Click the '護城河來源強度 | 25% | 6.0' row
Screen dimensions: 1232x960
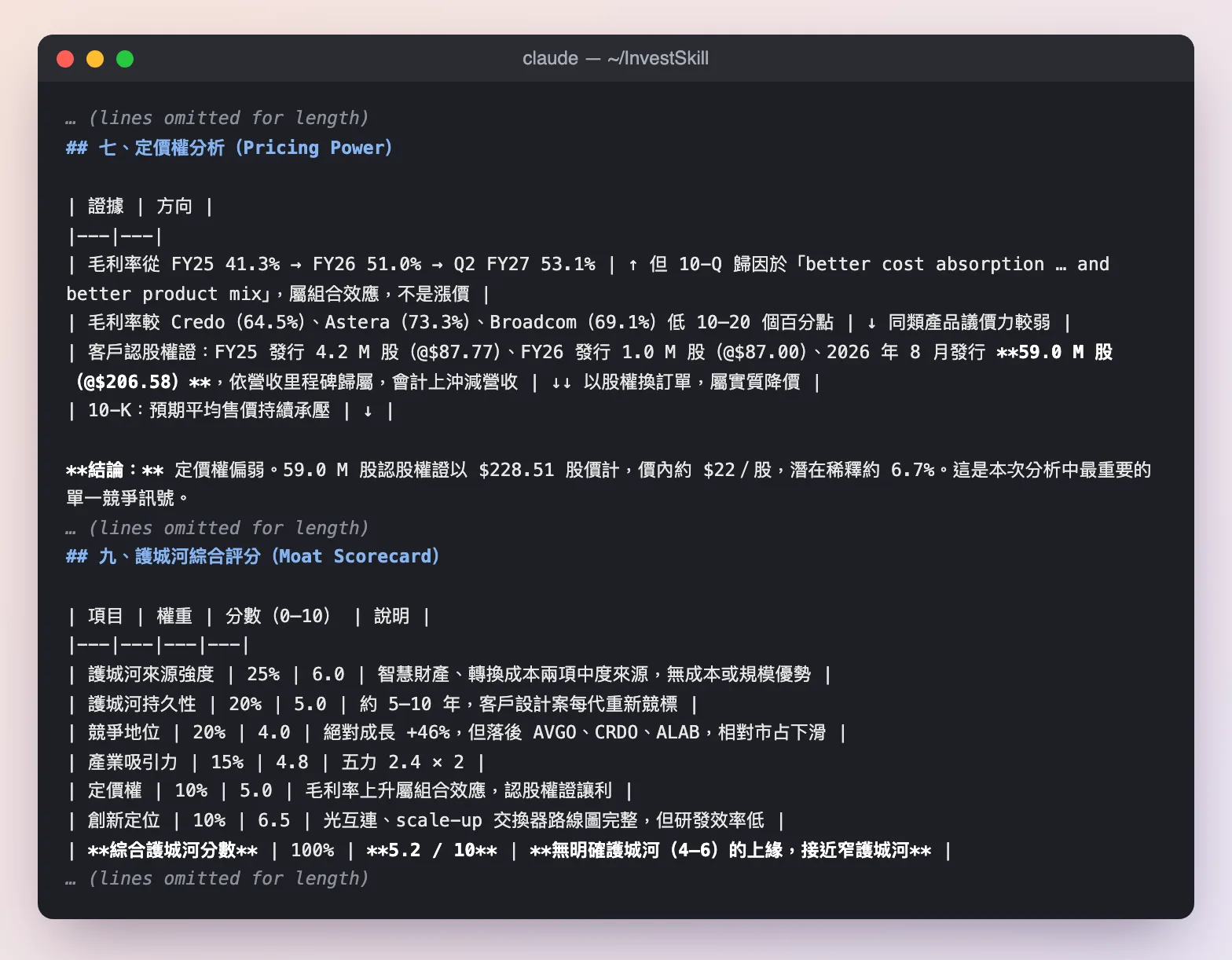(449, 674)
